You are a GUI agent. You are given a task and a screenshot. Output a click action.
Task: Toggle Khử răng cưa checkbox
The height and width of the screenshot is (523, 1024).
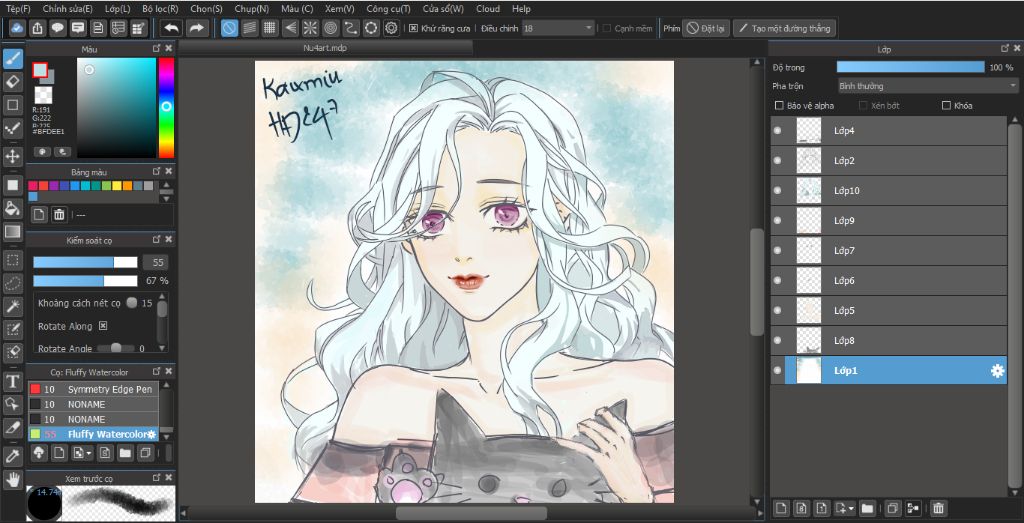point(413,28)
